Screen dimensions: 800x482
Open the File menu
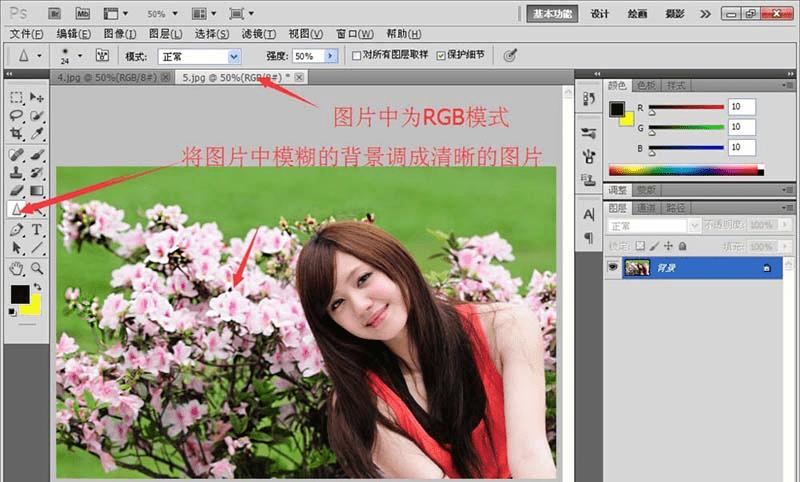click(x=26, y=34)
